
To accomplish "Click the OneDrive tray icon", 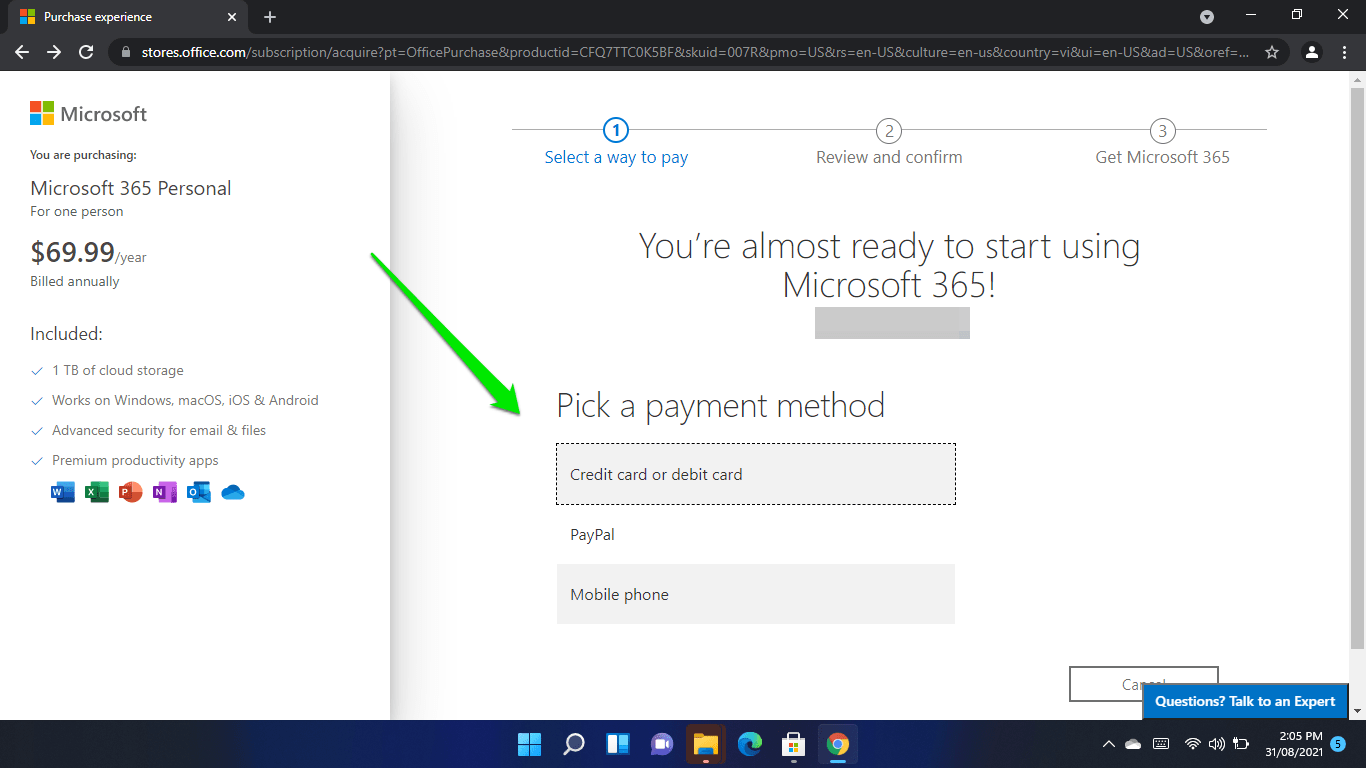I will tap(1133, 744).
